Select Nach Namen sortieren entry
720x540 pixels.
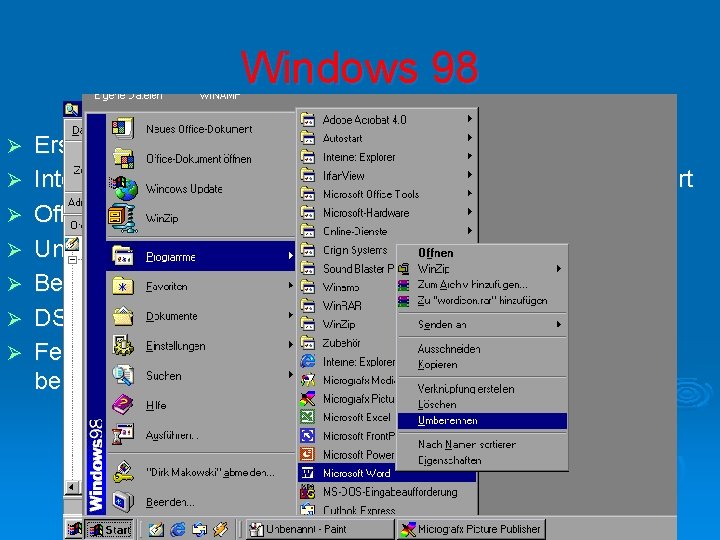(482, 444)
